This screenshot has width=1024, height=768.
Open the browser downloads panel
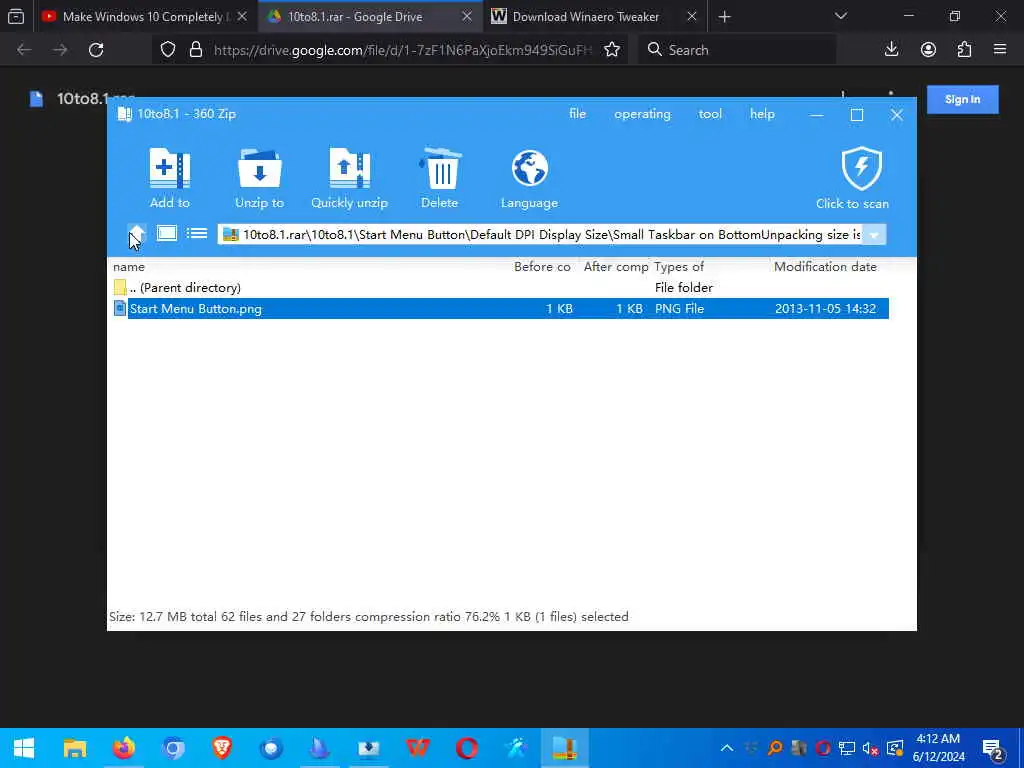click(x=891, y=50)
